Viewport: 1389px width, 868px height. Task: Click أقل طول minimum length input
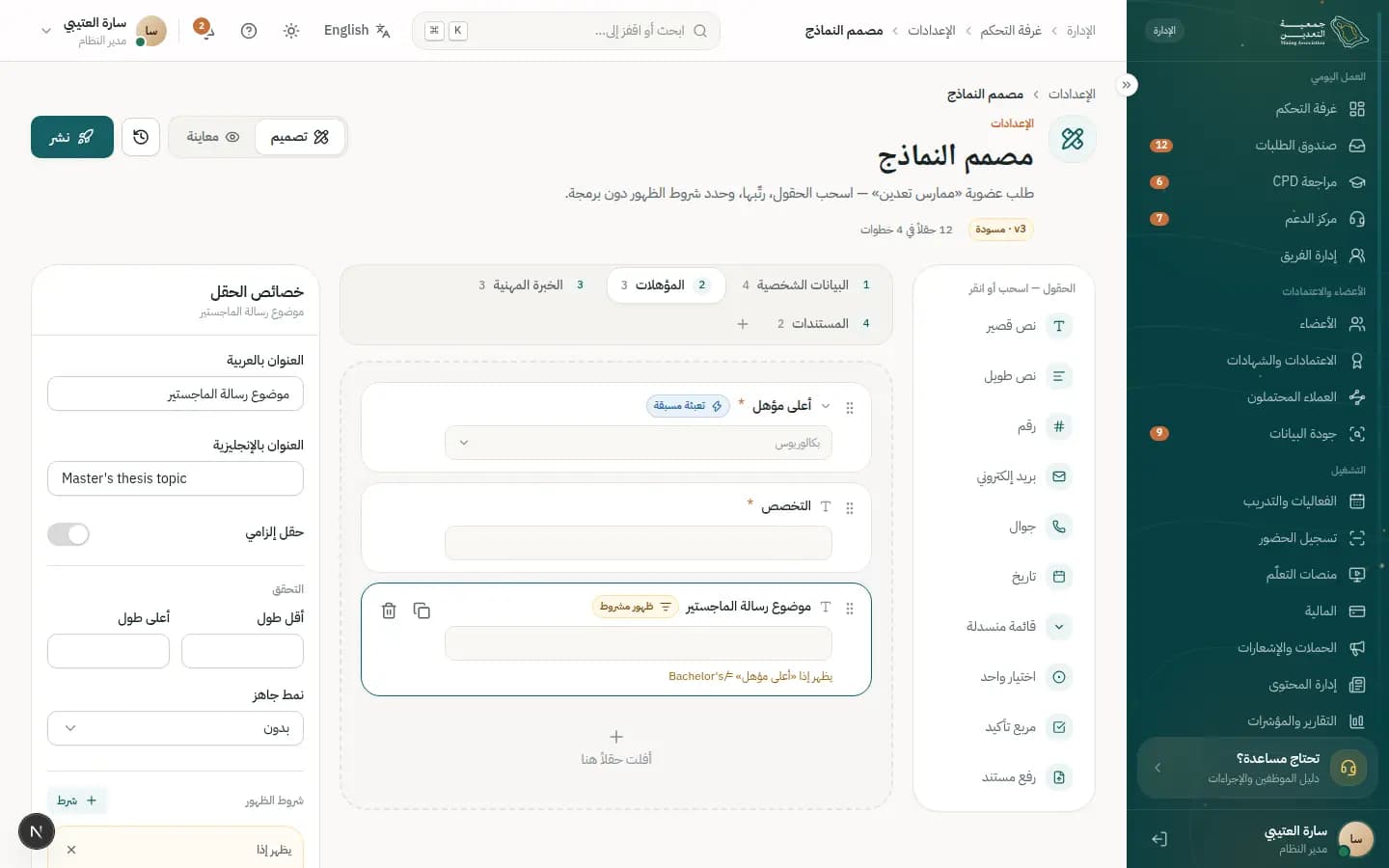(242, 651)
